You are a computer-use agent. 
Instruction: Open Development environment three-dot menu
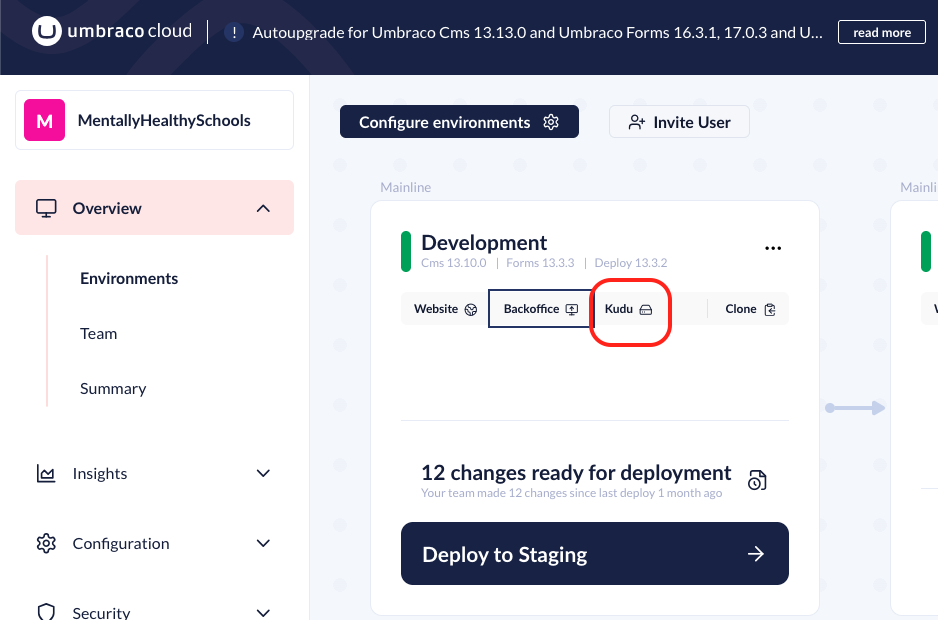[773, 248]
